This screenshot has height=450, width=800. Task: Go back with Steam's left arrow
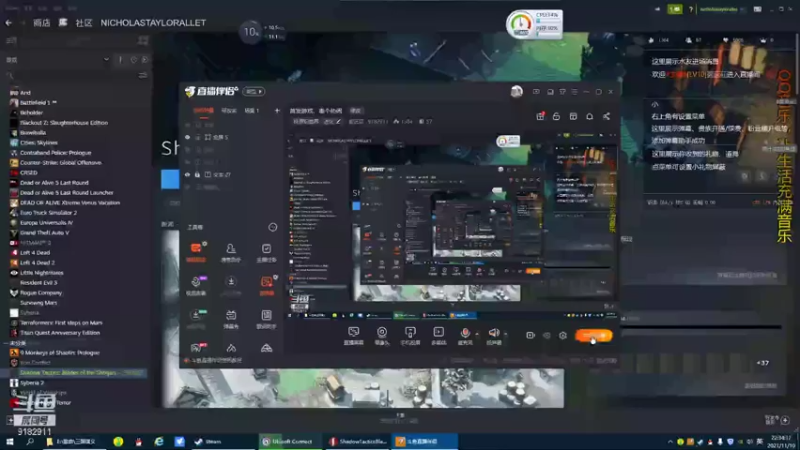9,22
